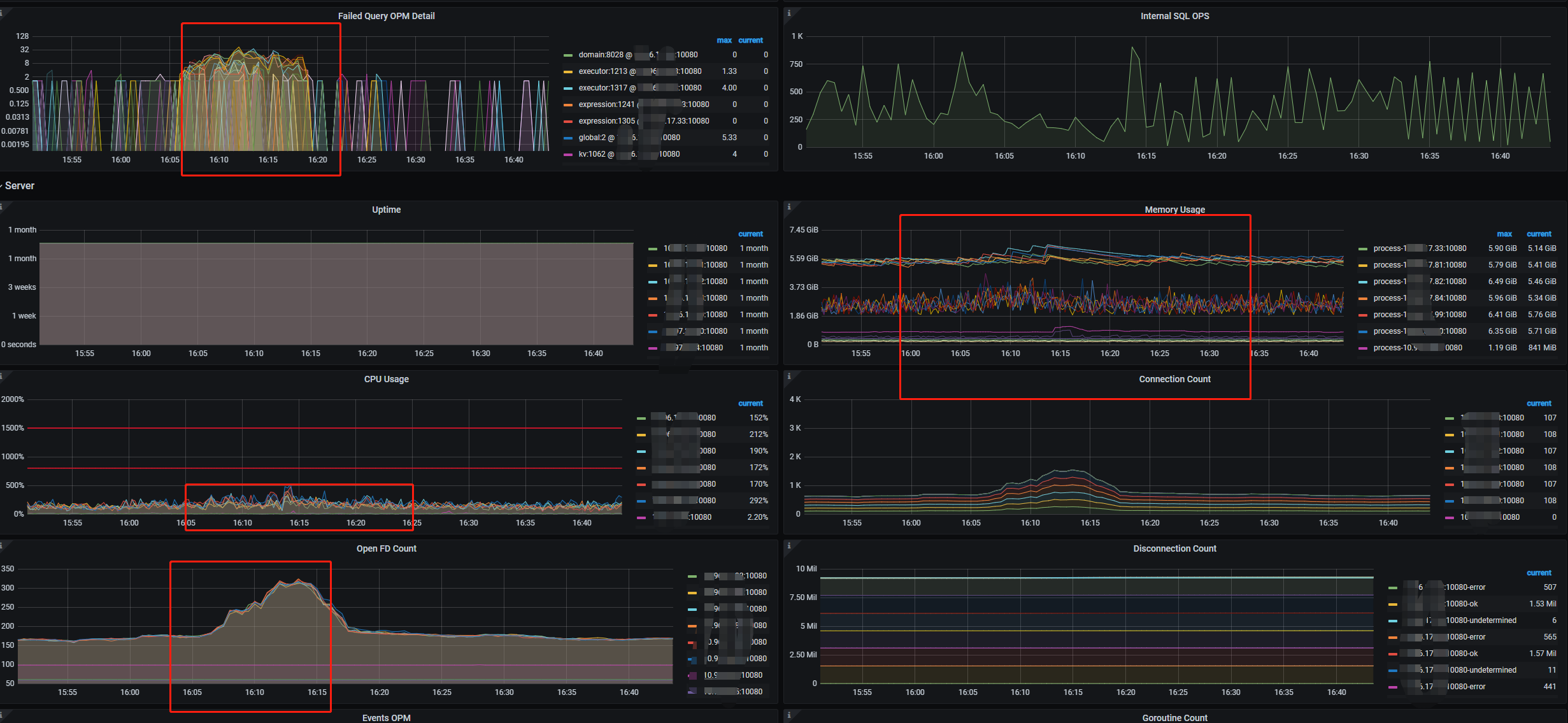Click the Internal SQL OPS panel info icon
This screenshot has width=1568, height=723.
pyautogui.click(x=789, y=13)
